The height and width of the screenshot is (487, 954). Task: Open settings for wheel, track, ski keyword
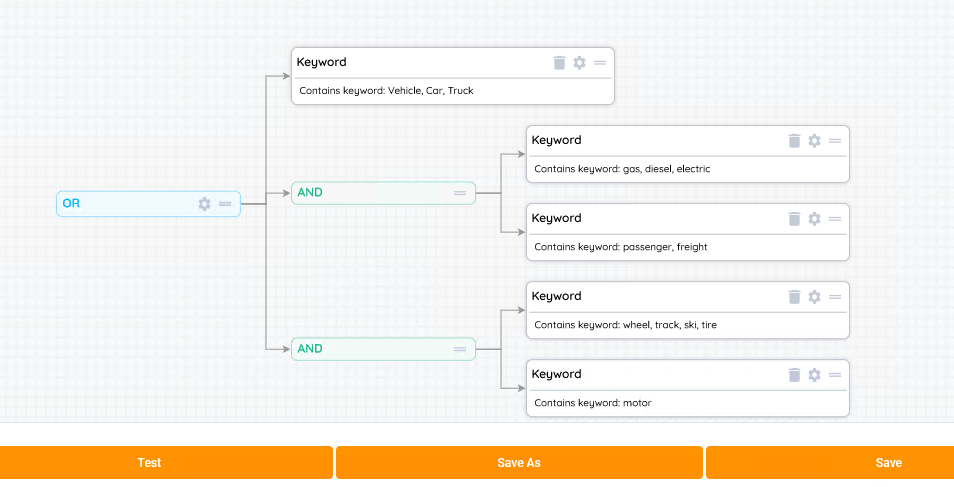point(814,297)
